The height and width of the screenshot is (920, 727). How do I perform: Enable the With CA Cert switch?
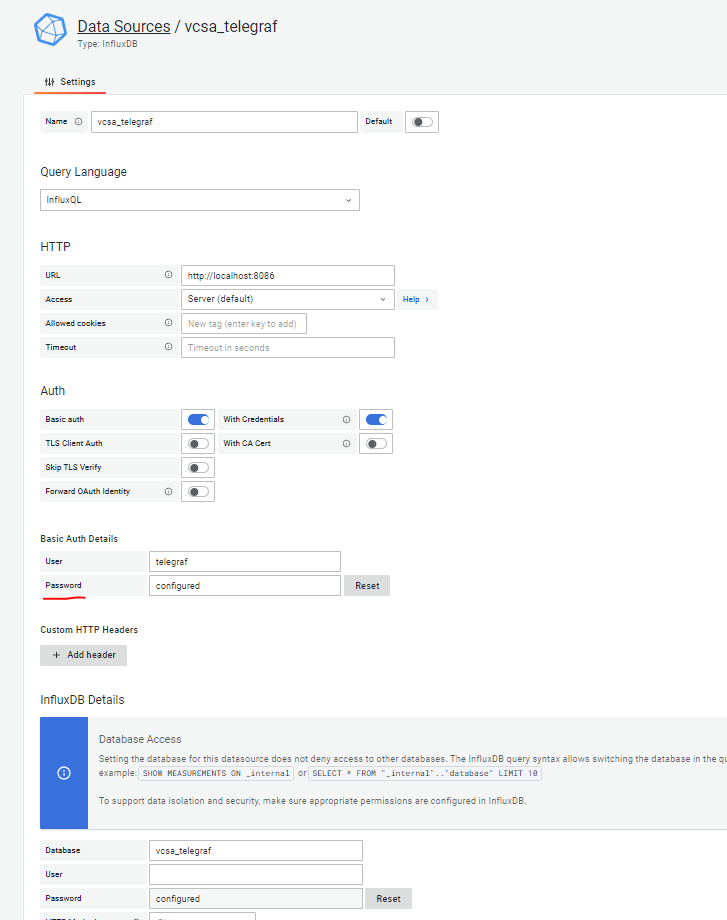[376, 444]
